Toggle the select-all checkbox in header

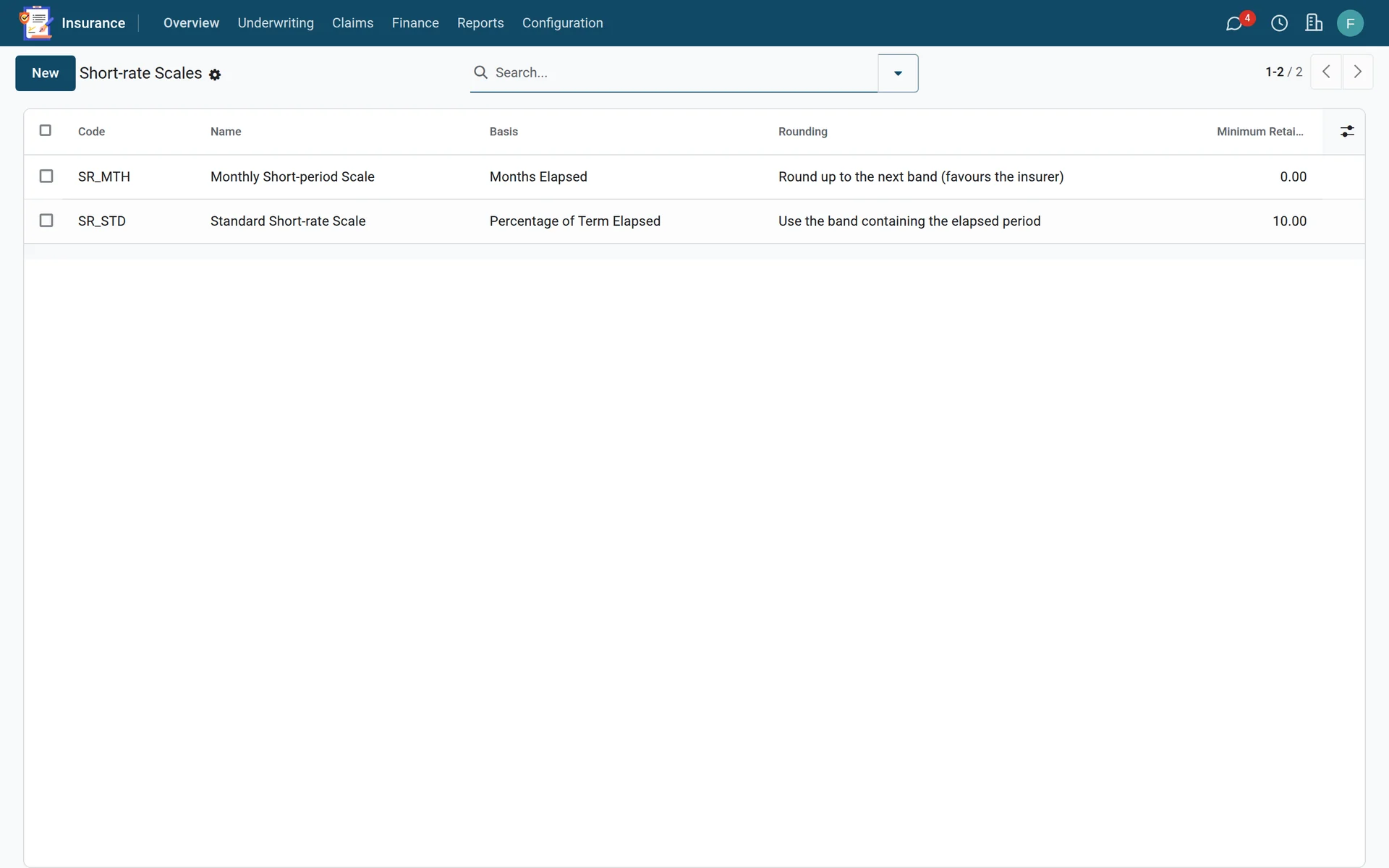tap(46, 130)
